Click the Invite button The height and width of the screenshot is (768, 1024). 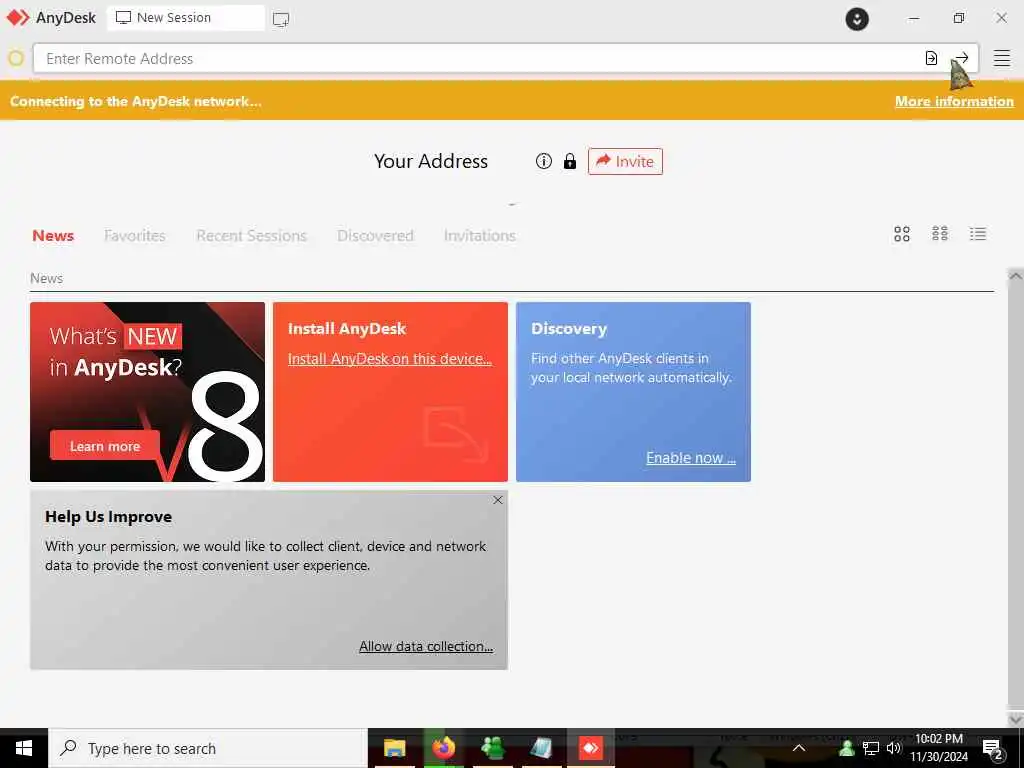pyautogui.click(x=625, y=161)
